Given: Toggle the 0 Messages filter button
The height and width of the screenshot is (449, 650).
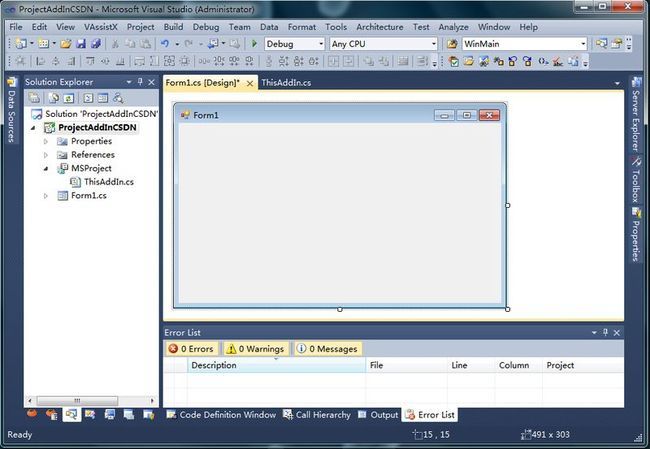Looking at the screenshot, I should tap(327, 349).
